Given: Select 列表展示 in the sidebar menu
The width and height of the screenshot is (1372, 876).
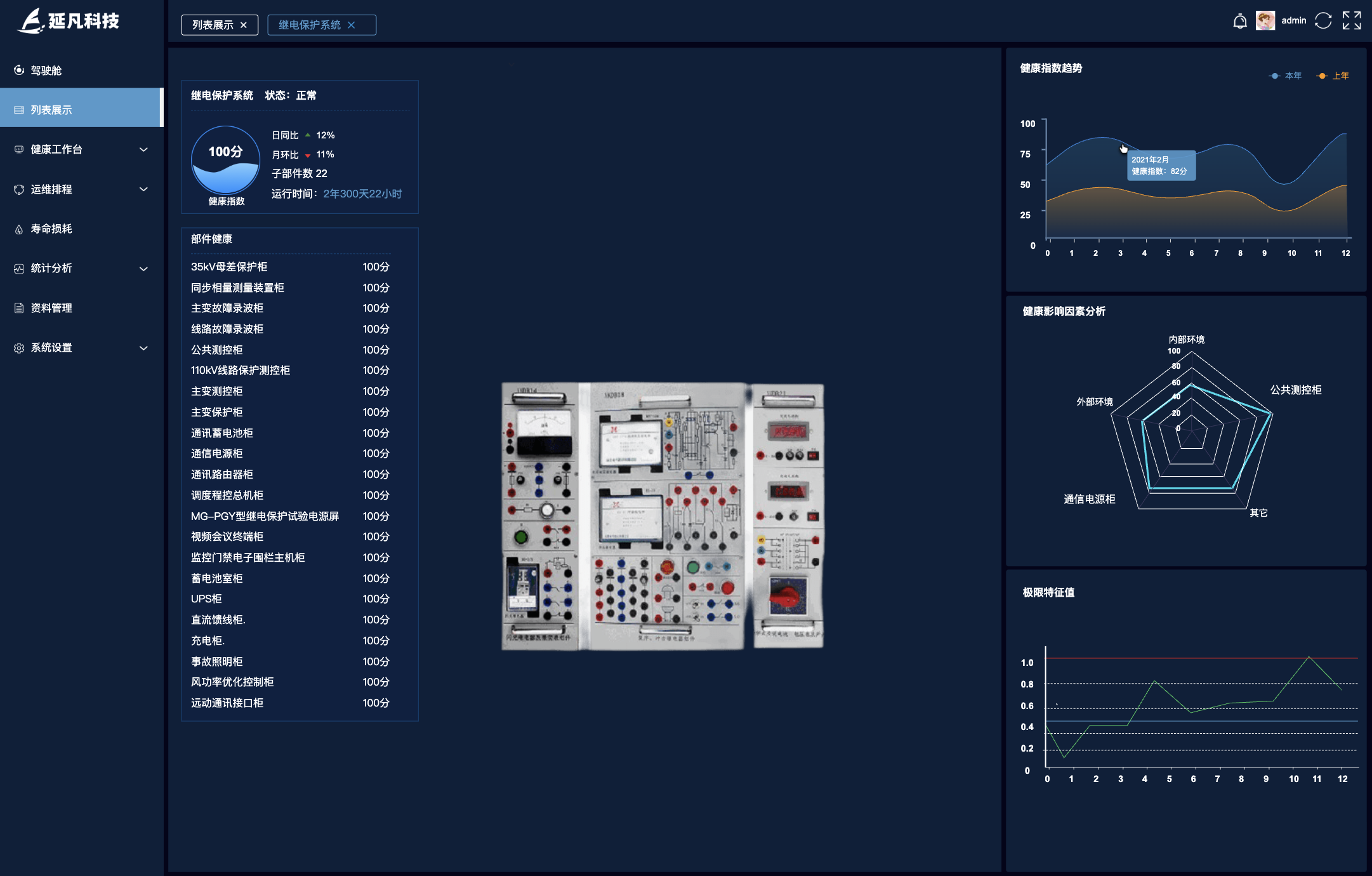Looking at the screenshot, I should [51, 110].
